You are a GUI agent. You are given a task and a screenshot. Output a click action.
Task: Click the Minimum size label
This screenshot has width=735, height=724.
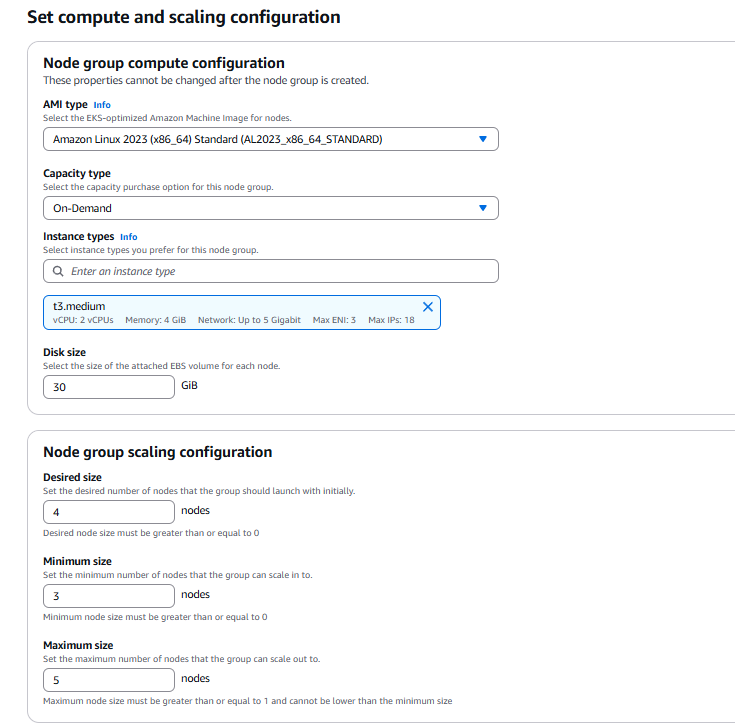click(x=77, y=561)
